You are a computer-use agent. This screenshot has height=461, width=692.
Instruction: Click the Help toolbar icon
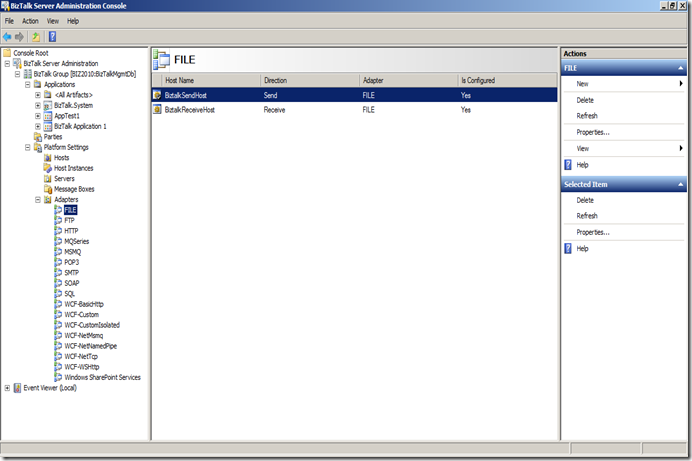pos(53,37)
